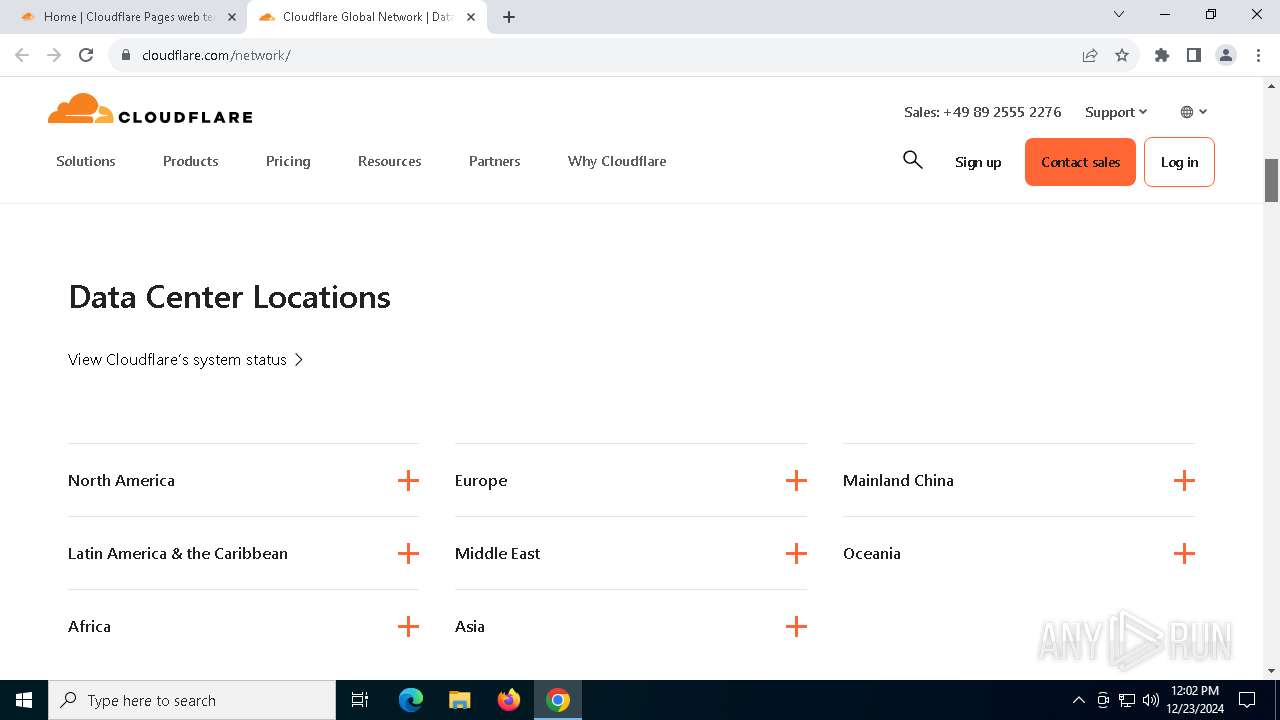1280x720 pixels.
Task: Open the language globe selector
Action: click(1193, 112)
